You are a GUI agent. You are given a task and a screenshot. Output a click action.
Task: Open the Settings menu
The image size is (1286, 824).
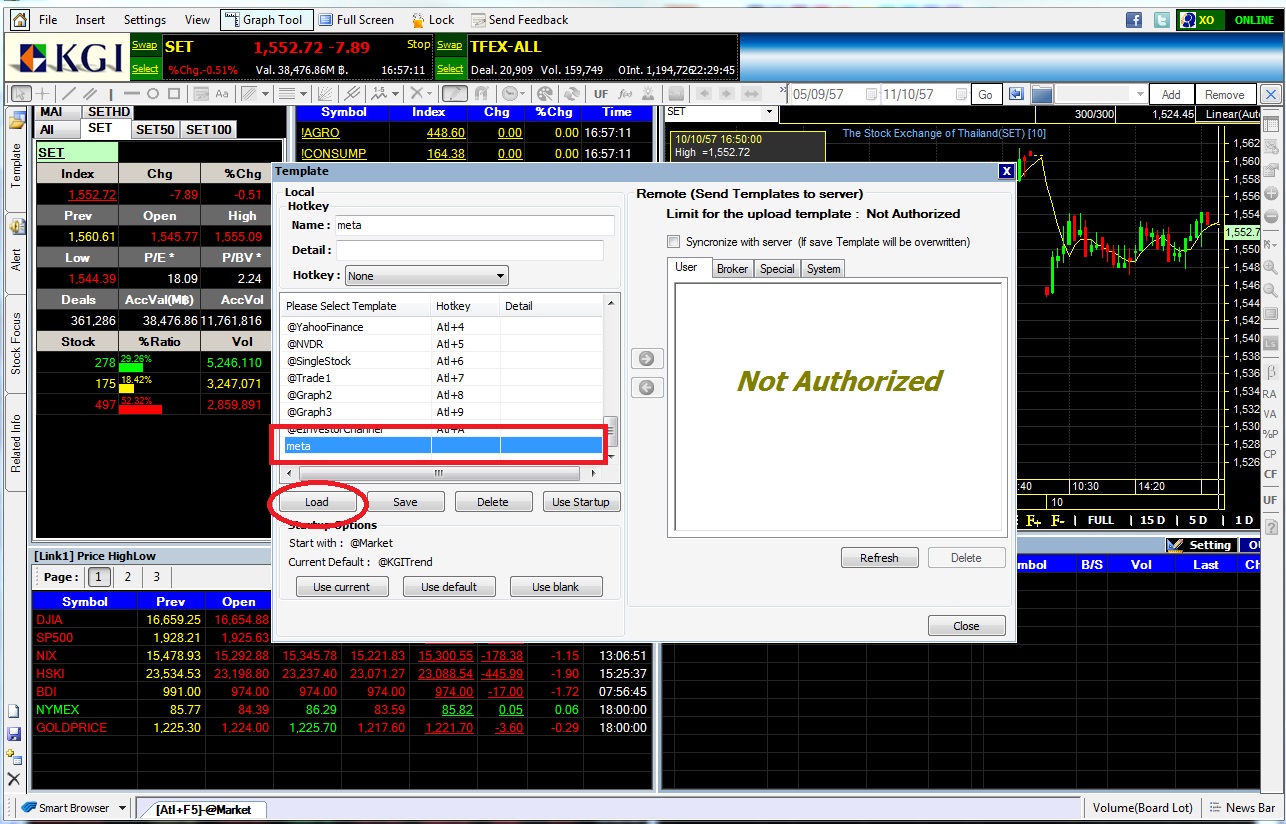point(145,20)
